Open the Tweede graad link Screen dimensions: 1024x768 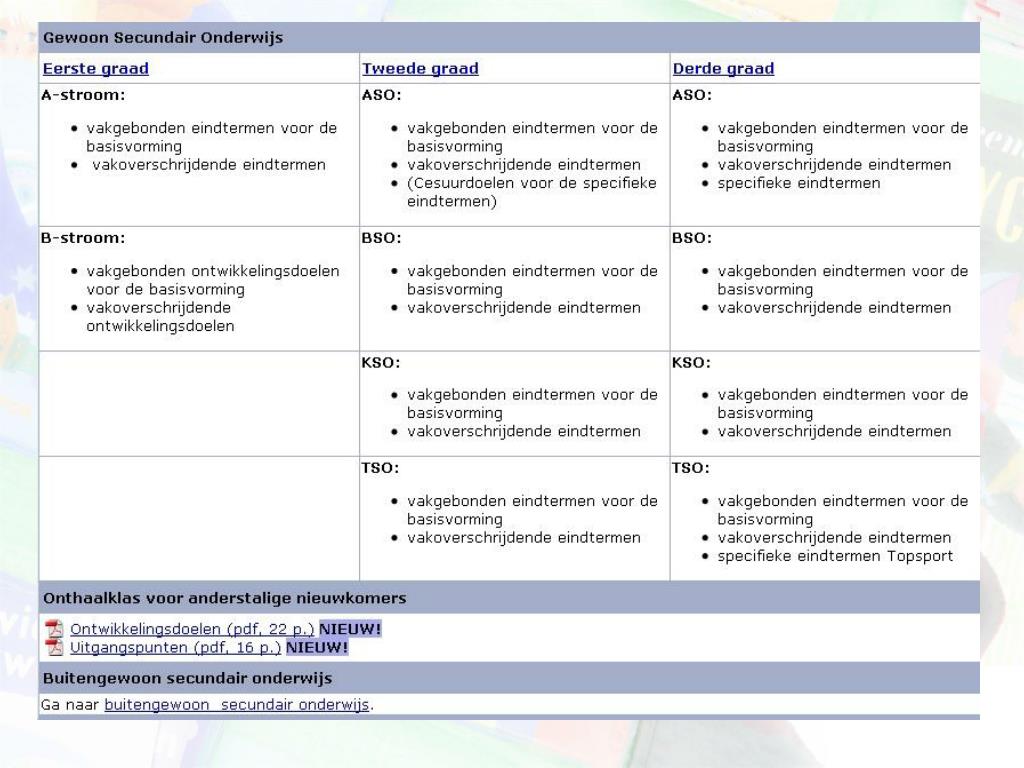tap(420, 69)
